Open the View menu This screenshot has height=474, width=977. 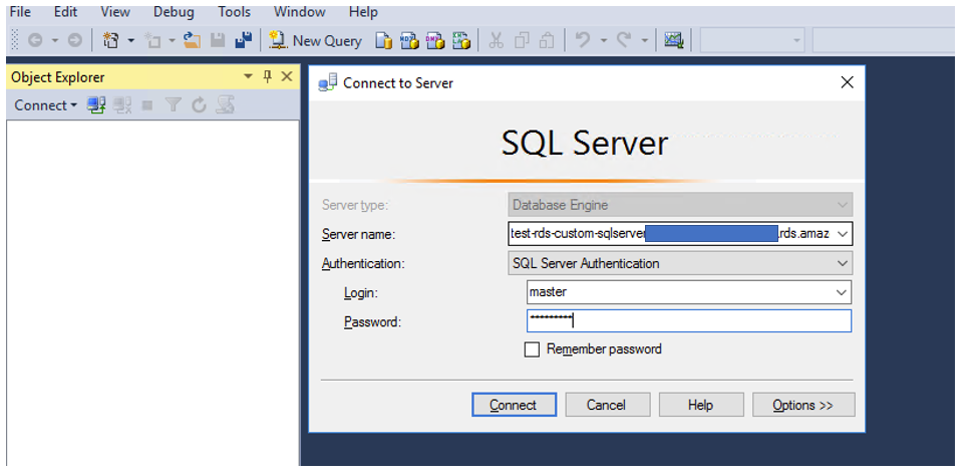(115, 12)
